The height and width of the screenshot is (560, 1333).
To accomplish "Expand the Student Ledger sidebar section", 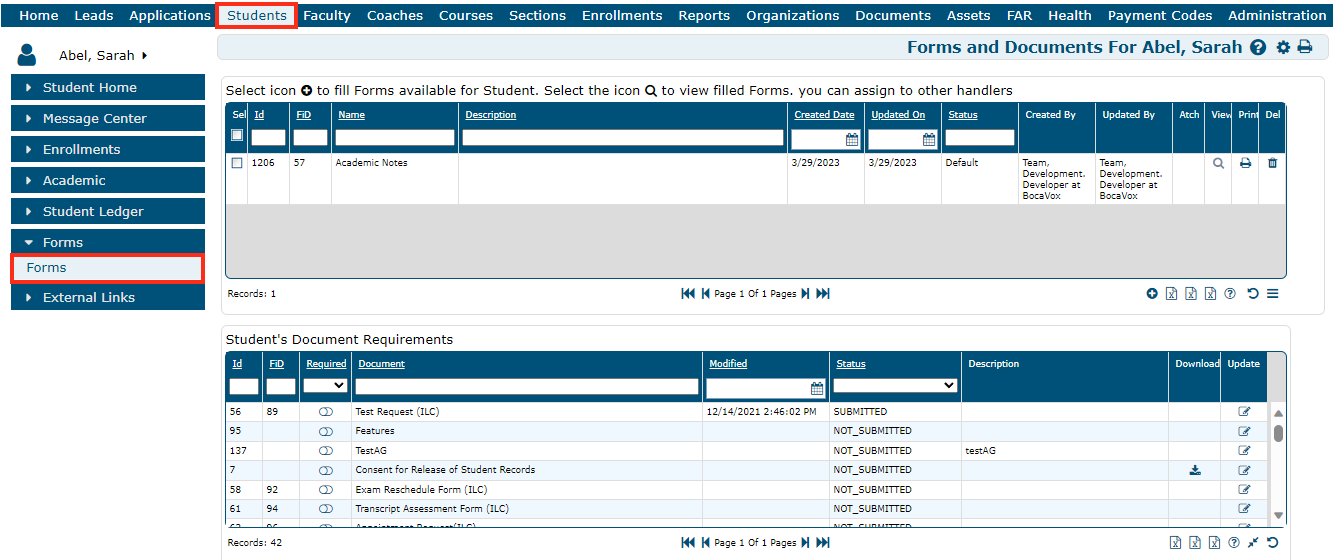I will pyautogui.click(x=108, y=211).
